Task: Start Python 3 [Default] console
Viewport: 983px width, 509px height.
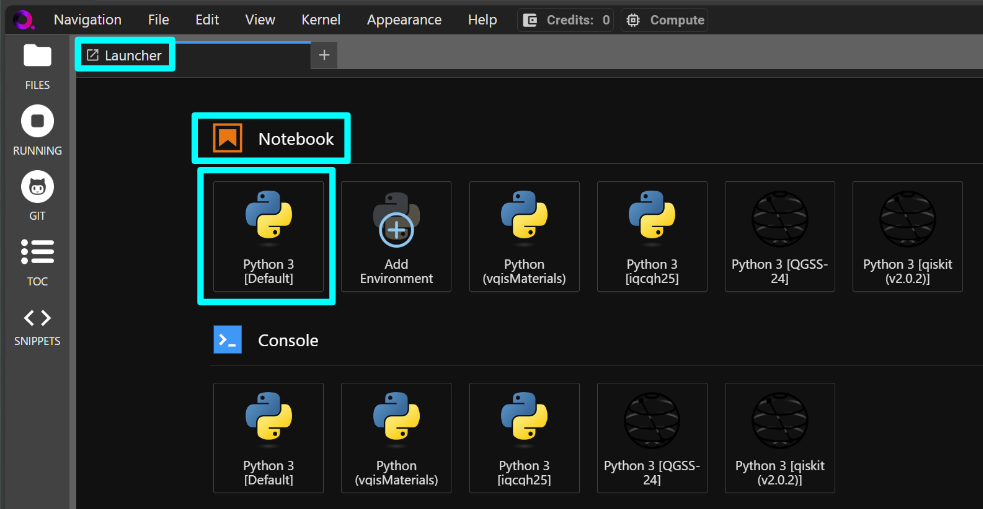Action: point(268,438)
